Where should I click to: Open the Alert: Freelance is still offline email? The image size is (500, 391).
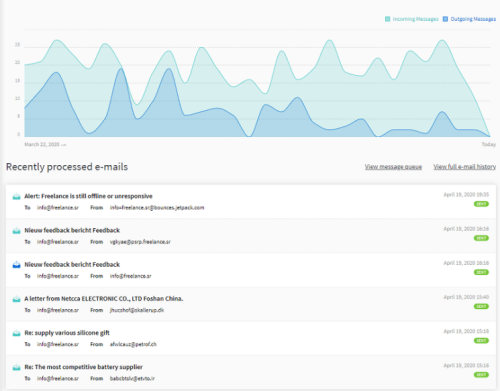tap(88, 196)
